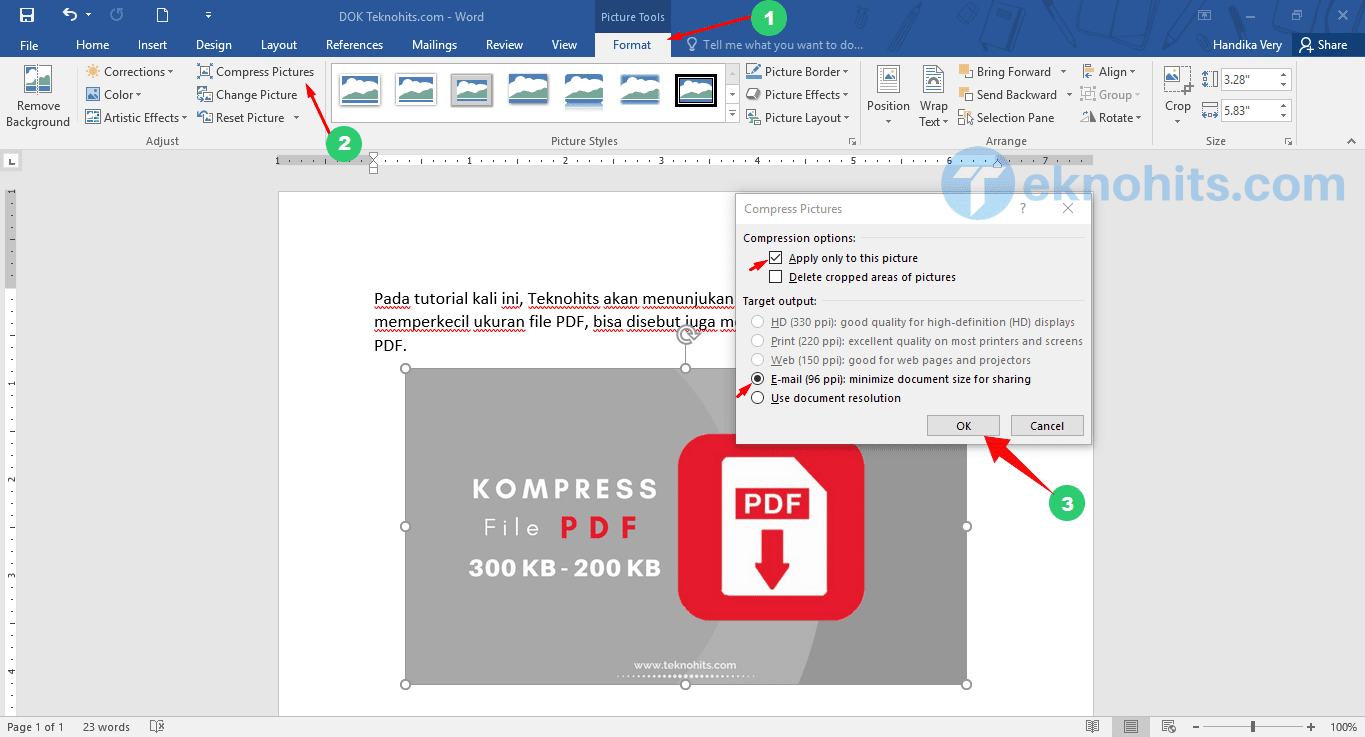Open Align dropdown
This screenshot has height=737, width=1365.
1108,72
